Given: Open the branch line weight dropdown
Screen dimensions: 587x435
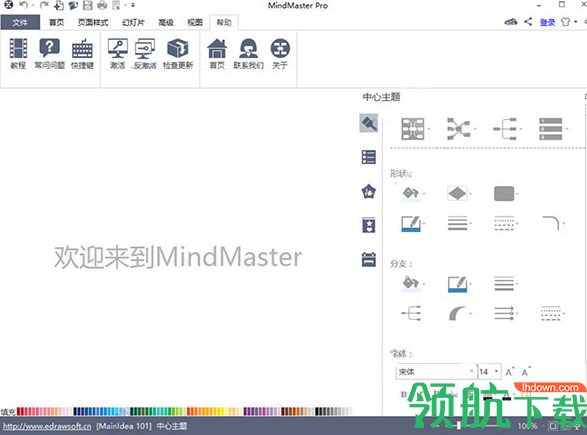Looking at the screenshot, I should point(506,284).
